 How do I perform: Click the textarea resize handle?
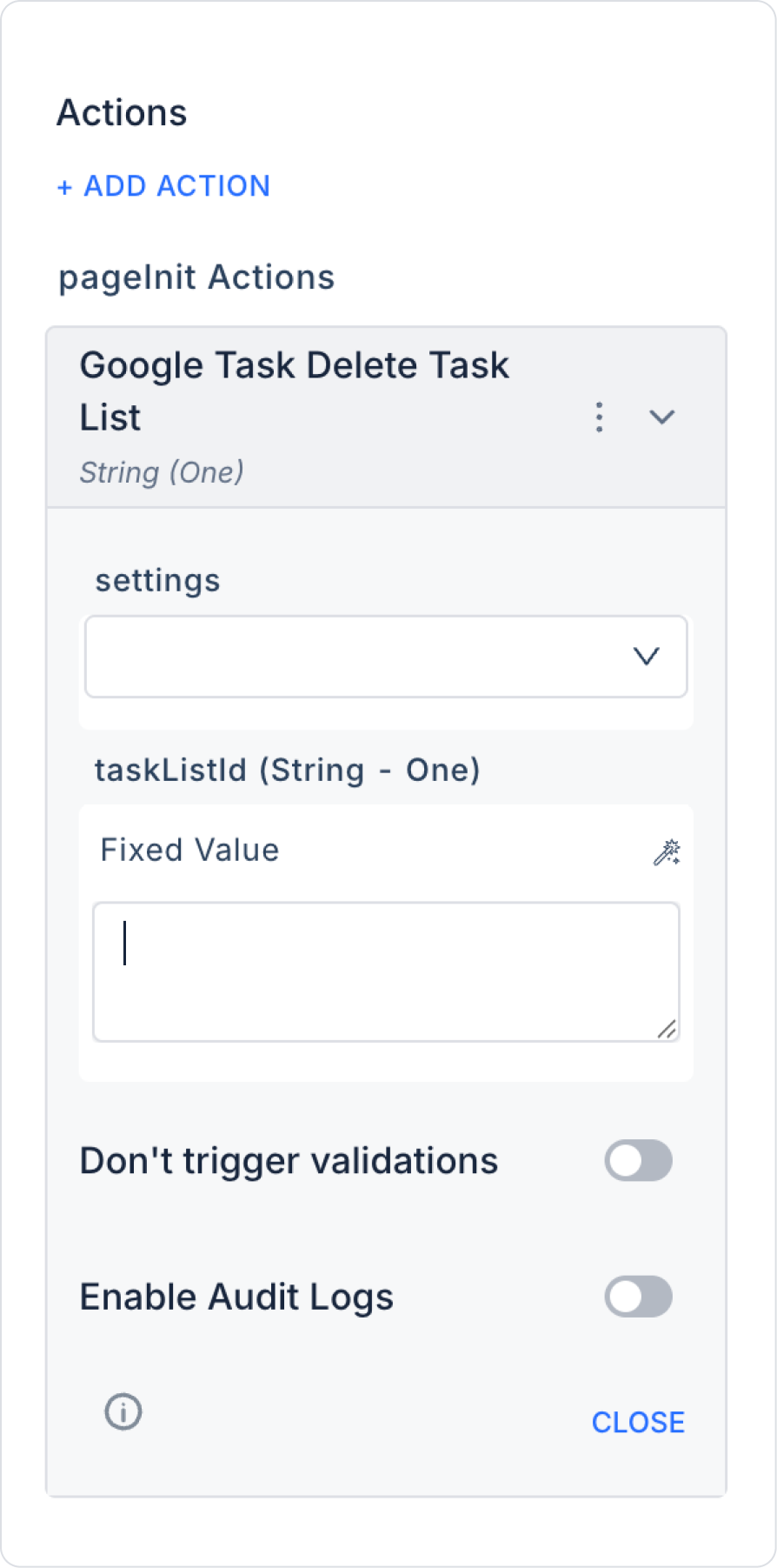tap(667, 1030)
